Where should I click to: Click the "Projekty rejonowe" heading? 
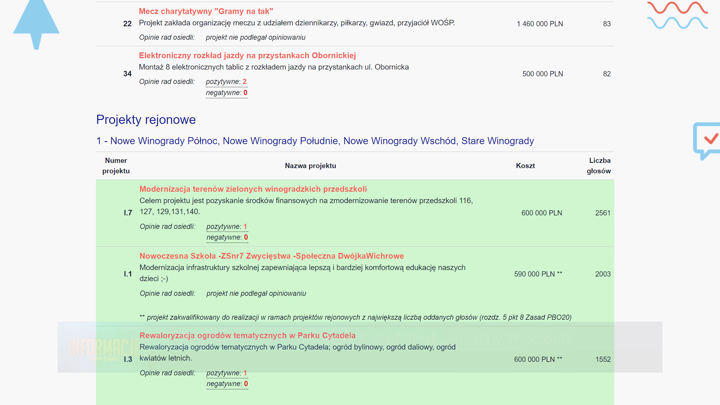click(x=146, y=120)
